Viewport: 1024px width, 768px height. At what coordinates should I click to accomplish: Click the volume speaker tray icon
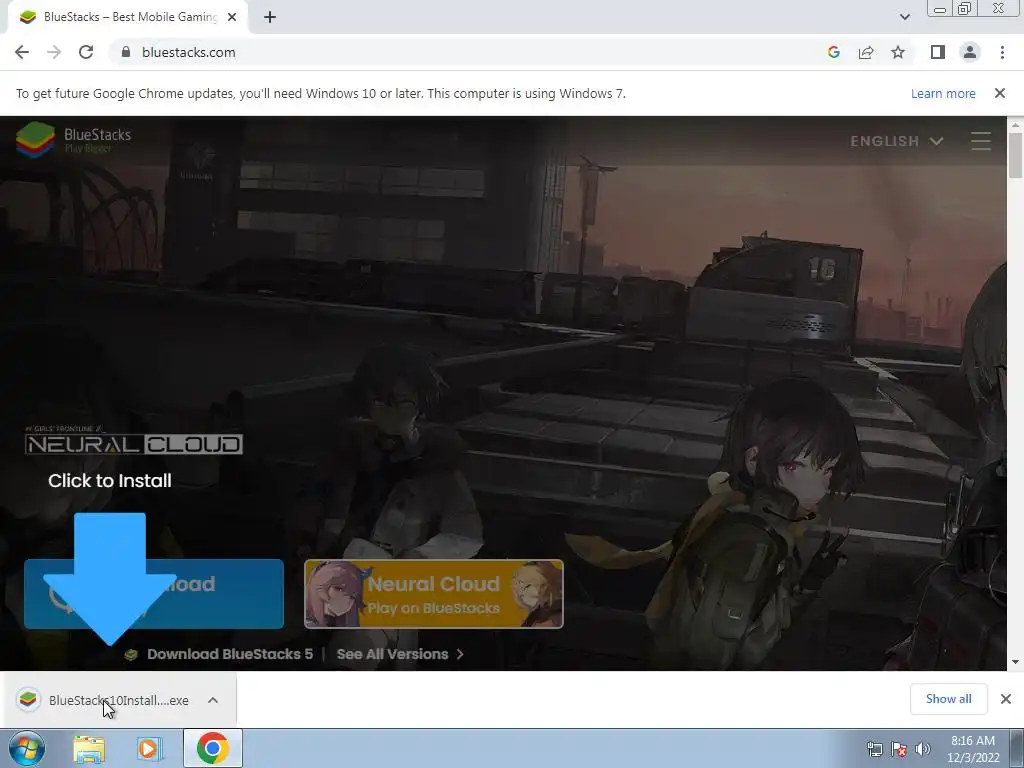923,749
